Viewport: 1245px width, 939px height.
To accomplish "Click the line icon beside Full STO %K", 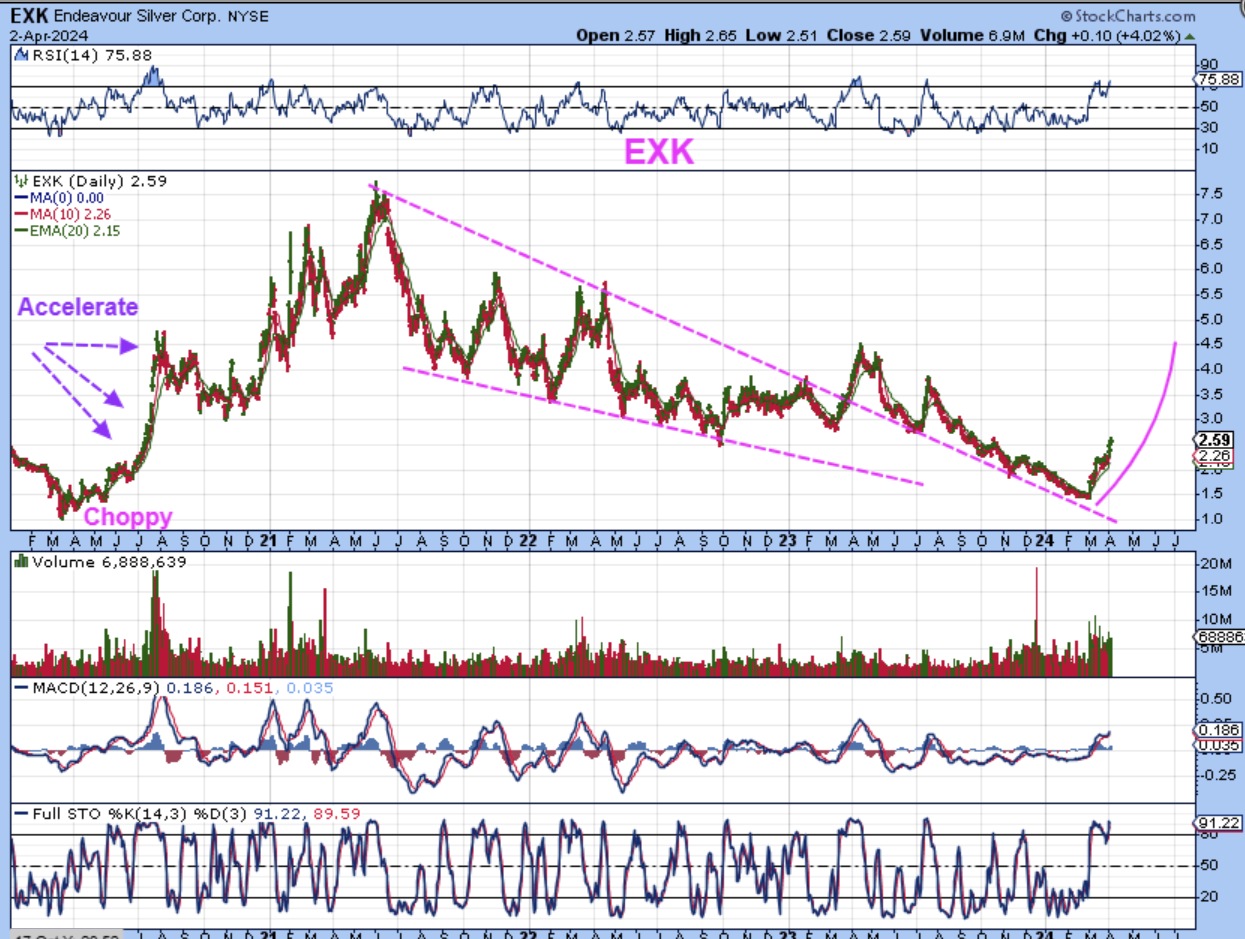I will pos(19,814).
